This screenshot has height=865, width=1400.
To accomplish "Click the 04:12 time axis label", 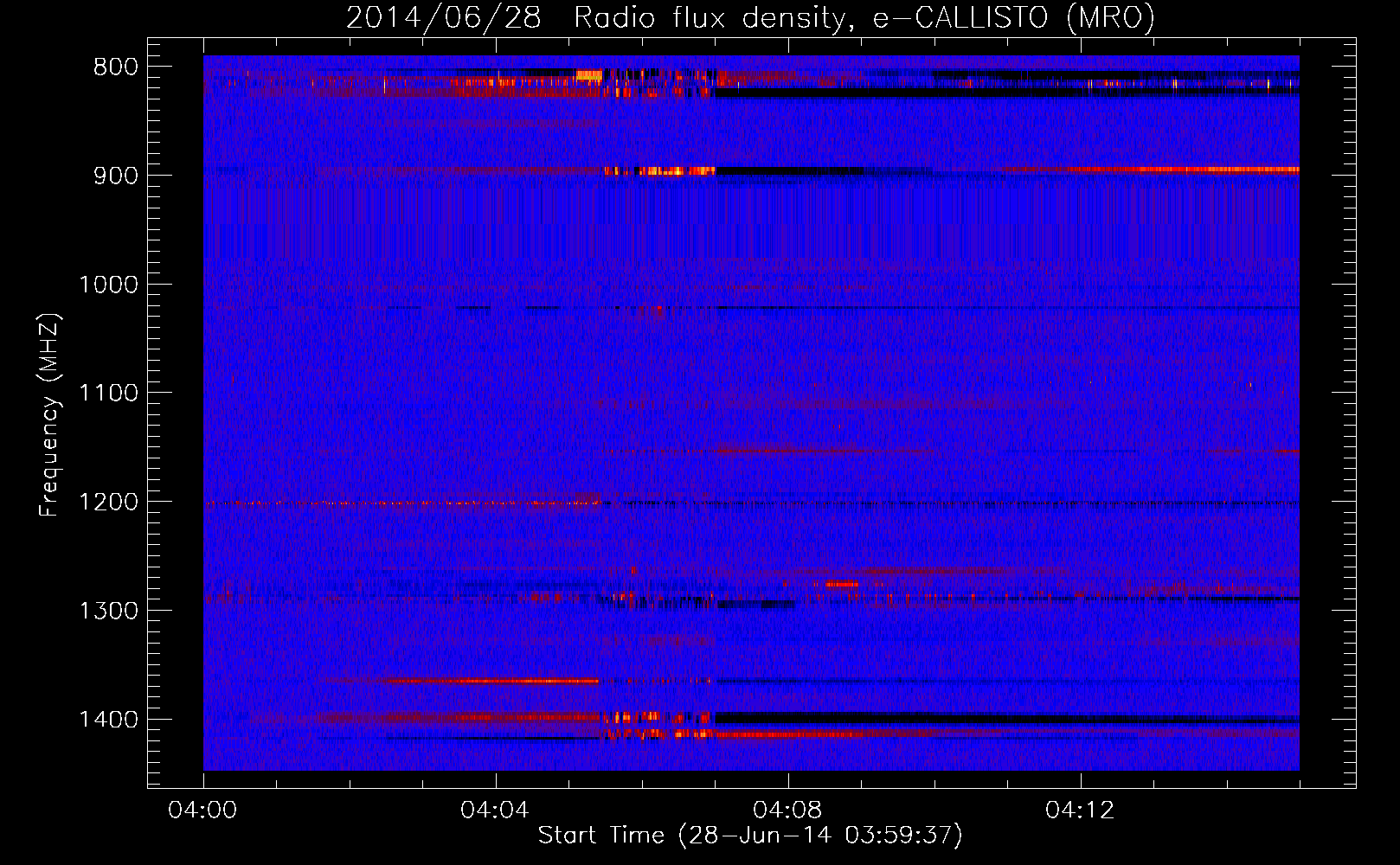I will pos(1080,811).
